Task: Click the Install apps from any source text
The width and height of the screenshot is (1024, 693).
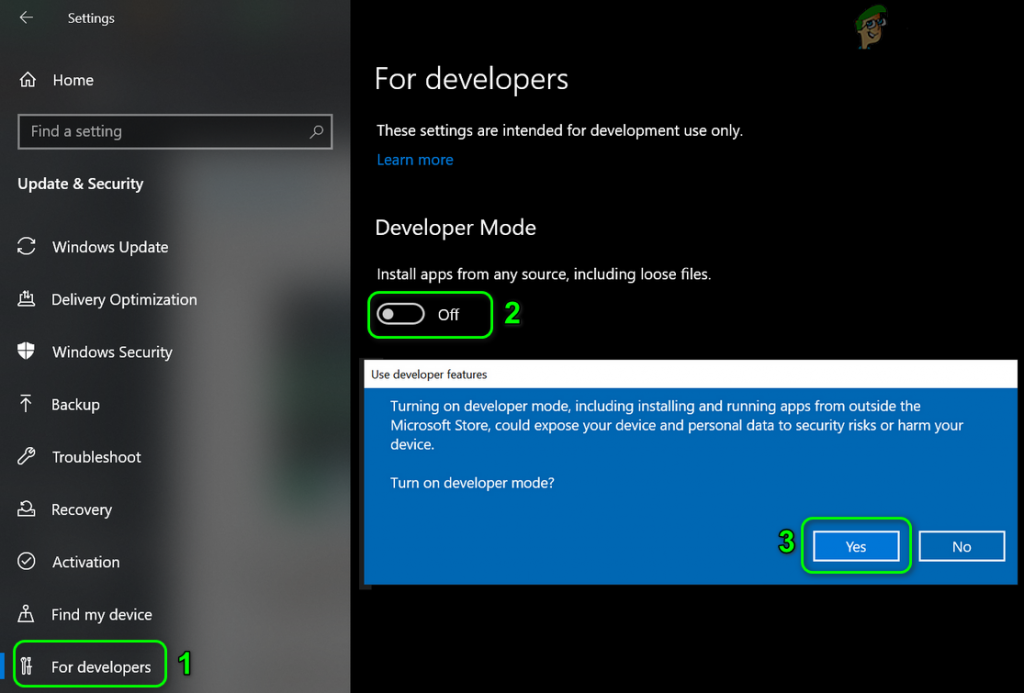Action: tap(543, 274)
